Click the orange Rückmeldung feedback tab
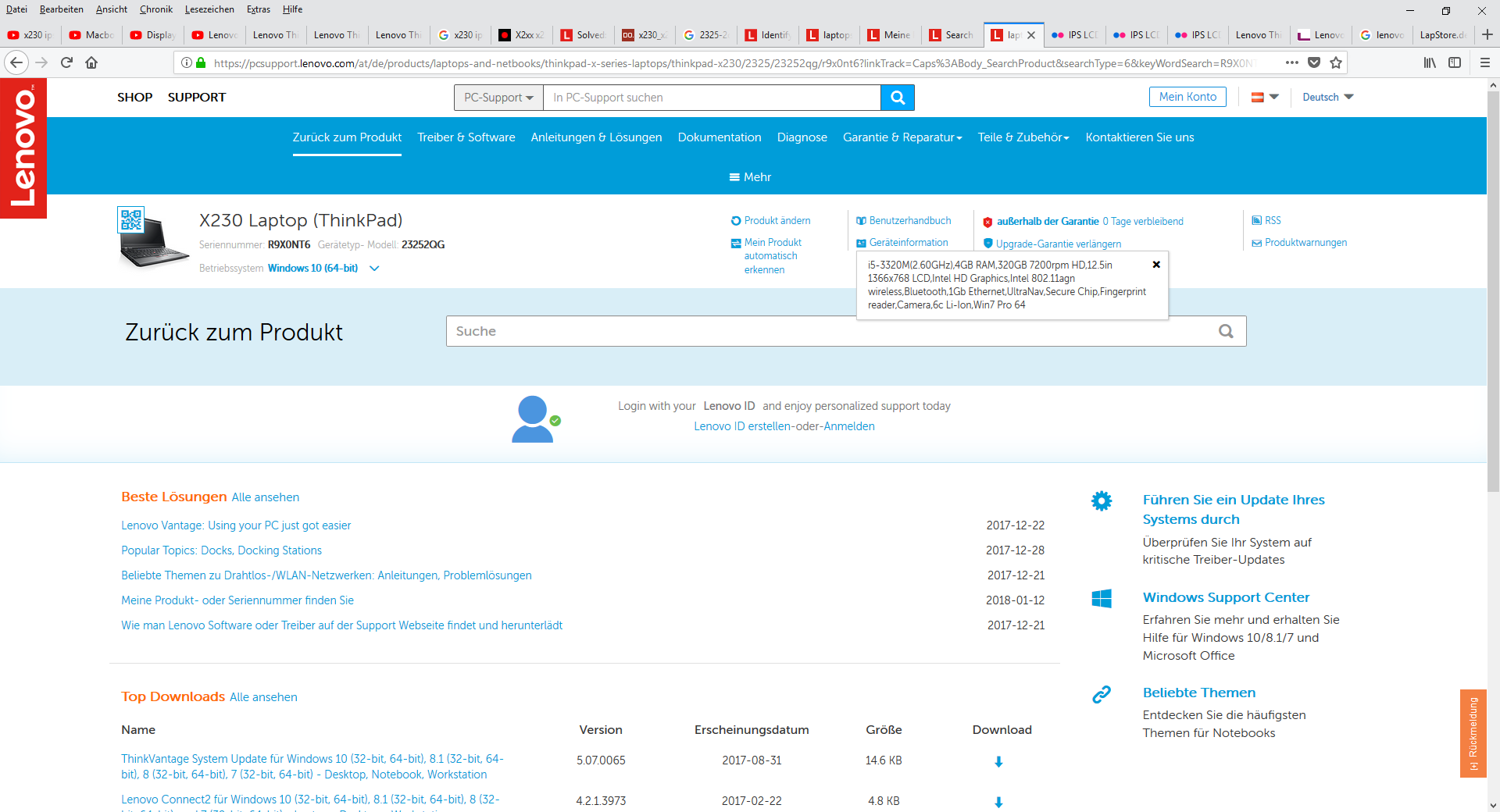1500x812 pixels. click(x=1473, y=733)
